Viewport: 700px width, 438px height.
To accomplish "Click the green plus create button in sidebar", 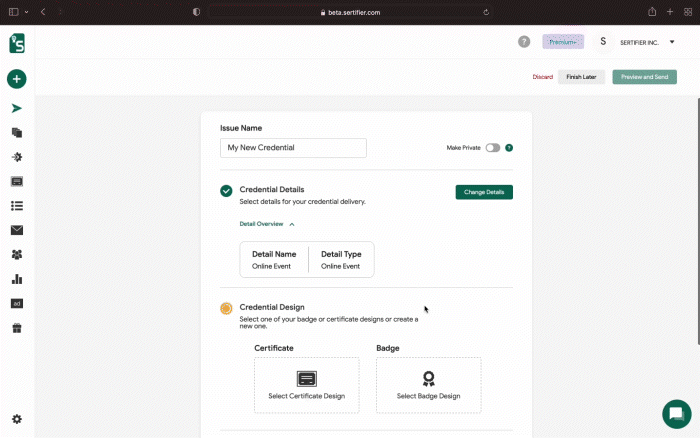I will click(17, 79).
